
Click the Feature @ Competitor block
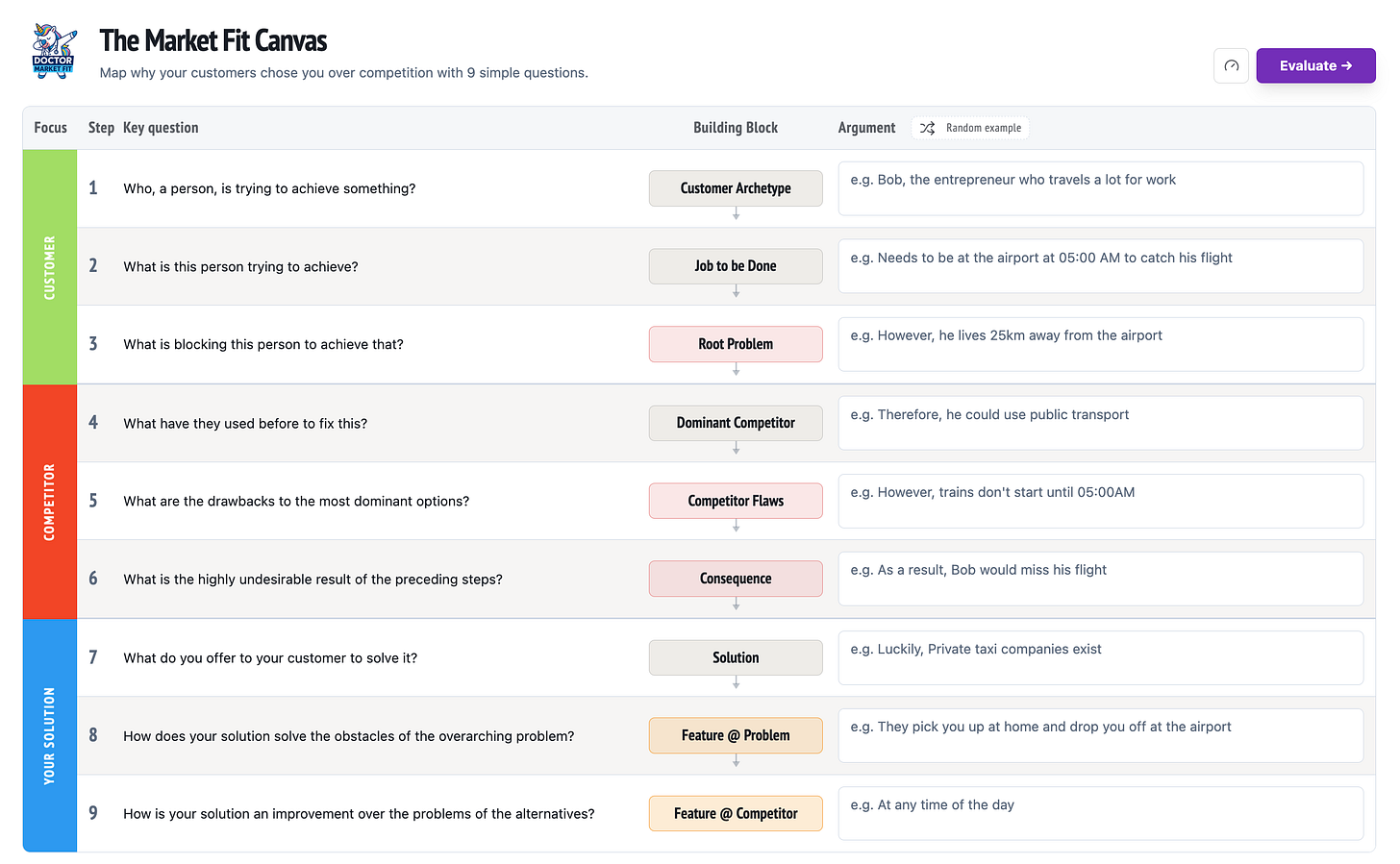pos(736,813)
